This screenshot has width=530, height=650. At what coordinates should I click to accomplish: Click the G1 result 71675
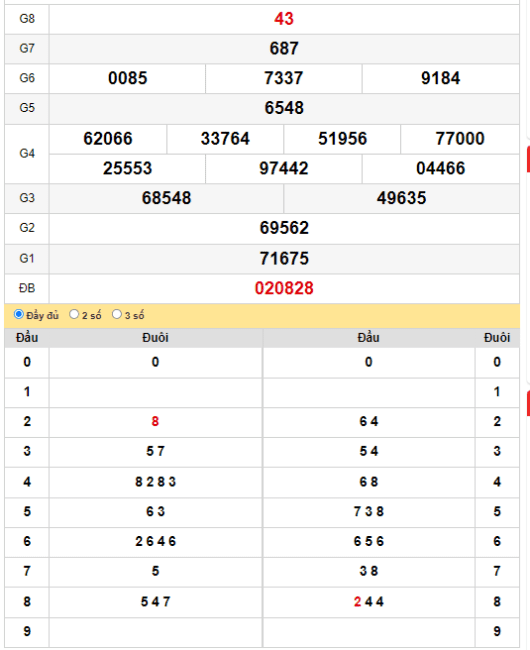284,259
